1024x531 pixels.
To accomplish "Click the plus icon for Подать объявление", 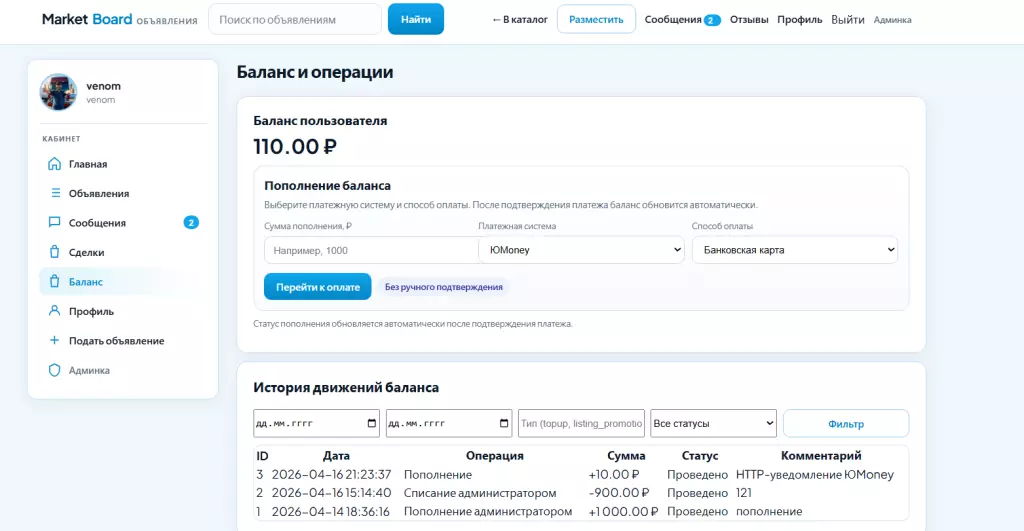I will (55, 341).
